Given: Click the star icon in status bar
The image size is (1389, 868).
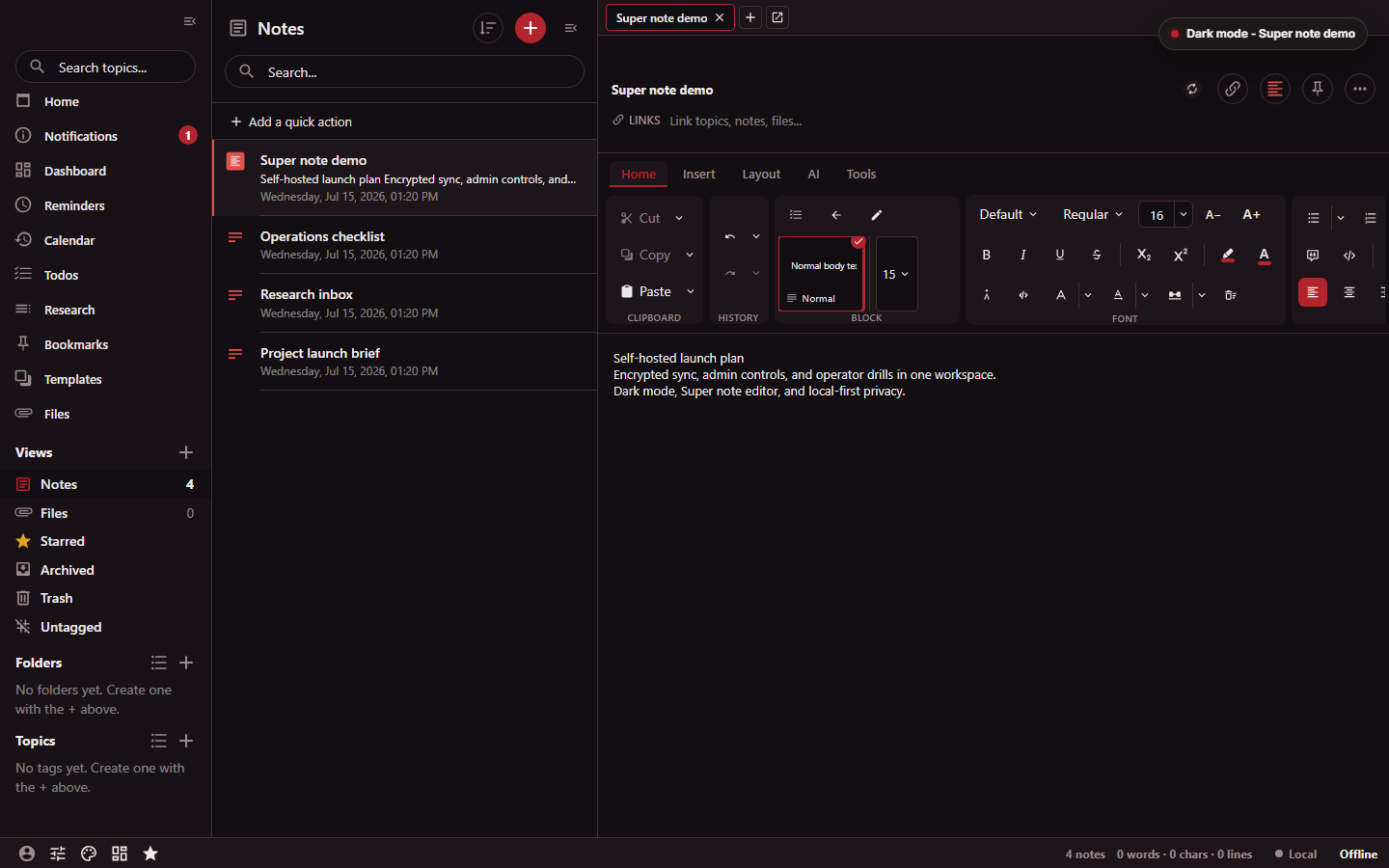Looking at the screenshot, I should click(150, 854).
